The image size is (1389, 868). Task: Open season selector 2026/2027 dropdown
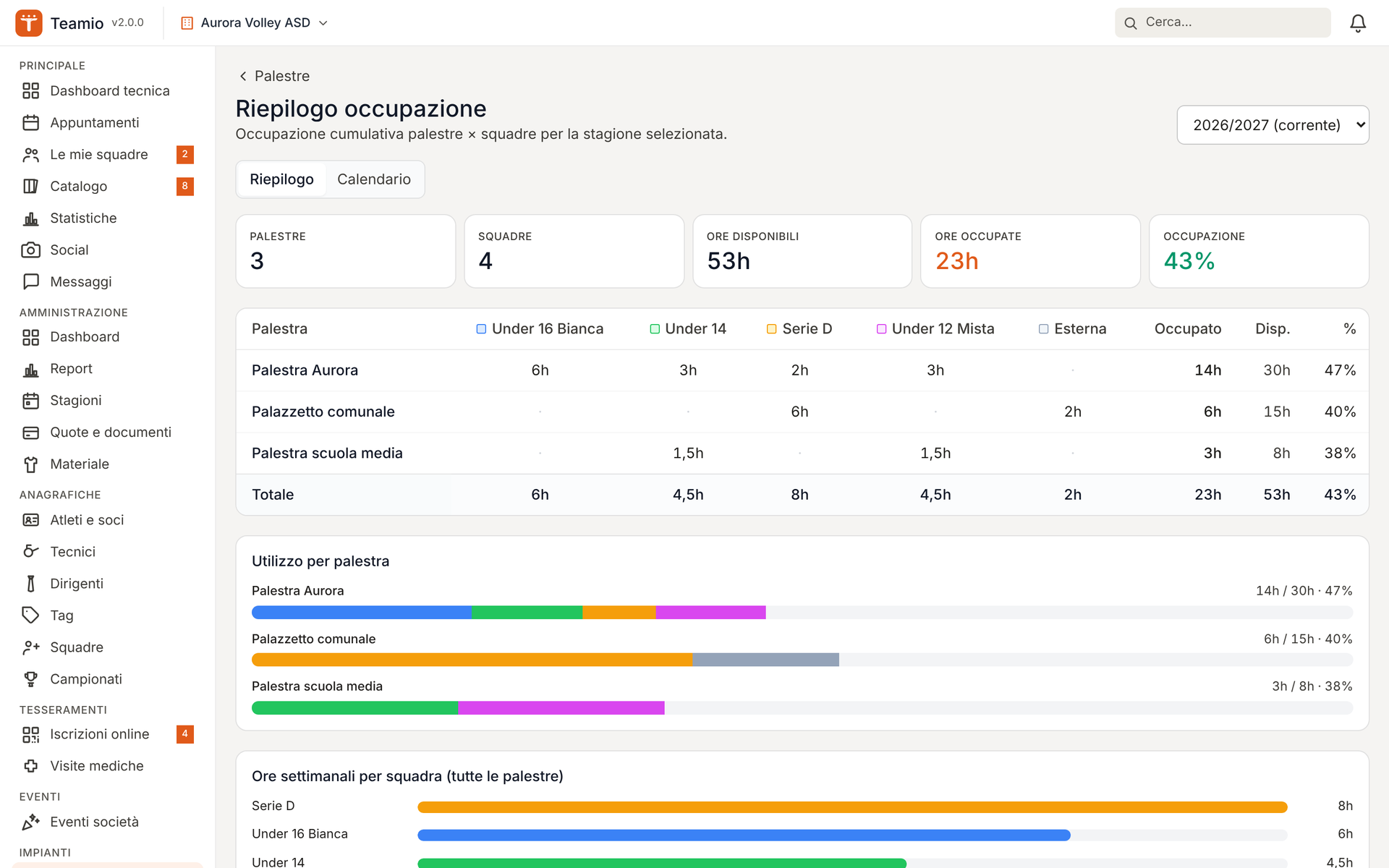1273,125
